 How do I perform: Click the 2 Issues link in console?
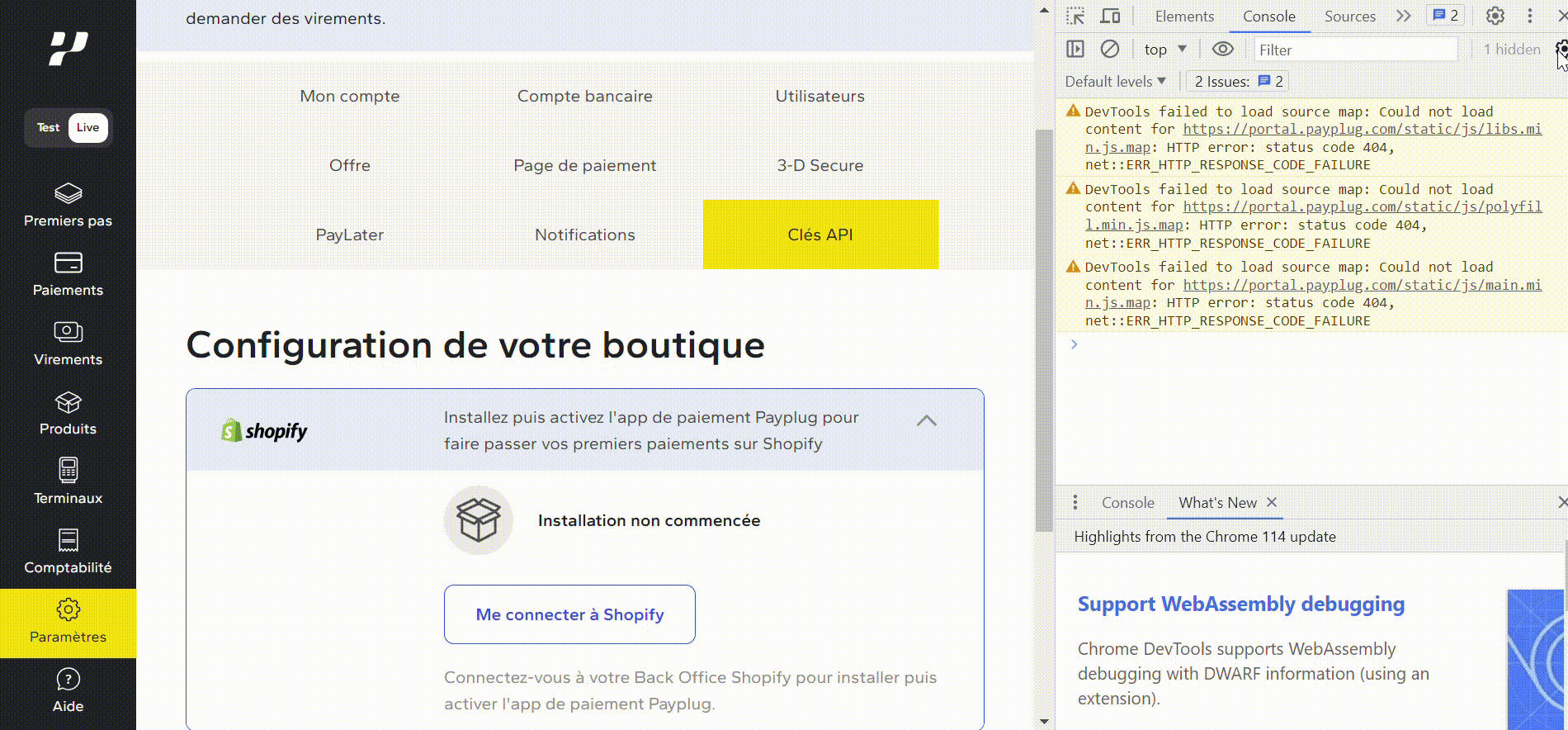click(1239, 81)
